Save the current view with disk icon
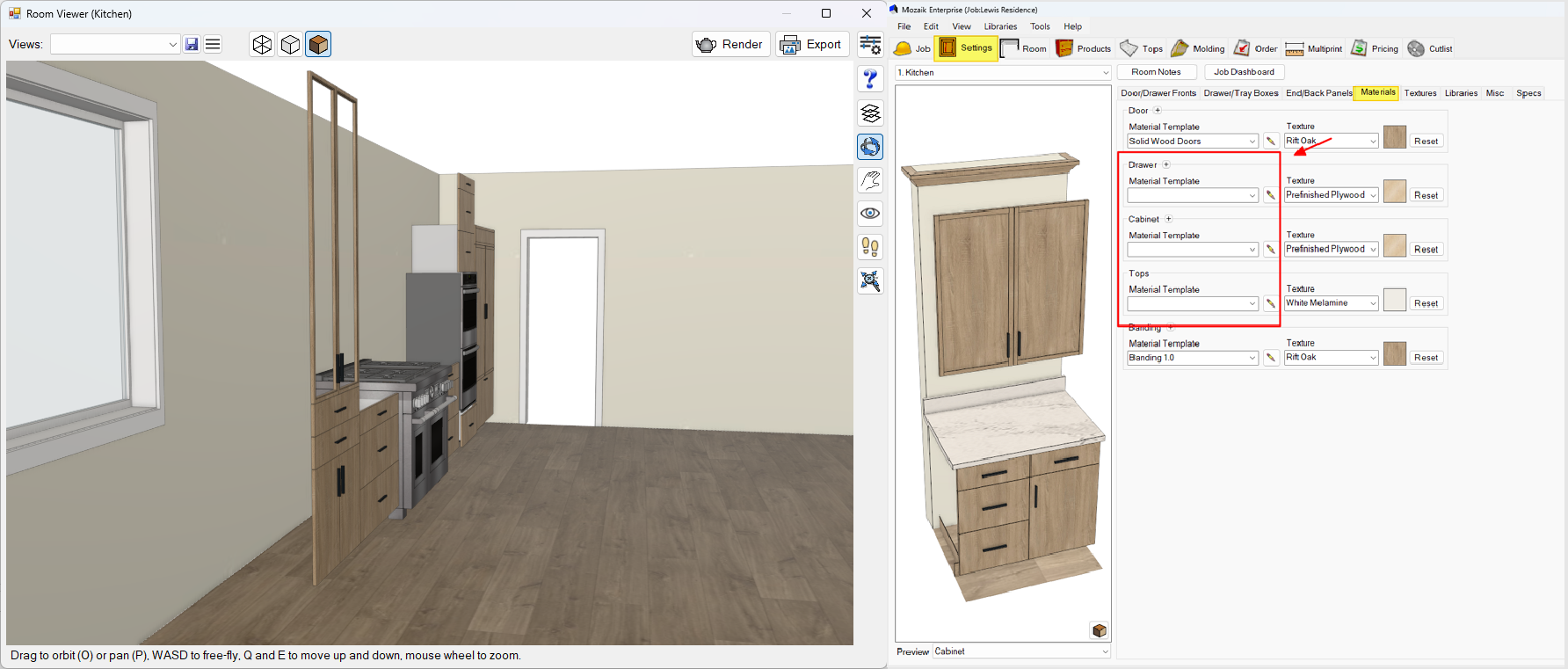 192,44
